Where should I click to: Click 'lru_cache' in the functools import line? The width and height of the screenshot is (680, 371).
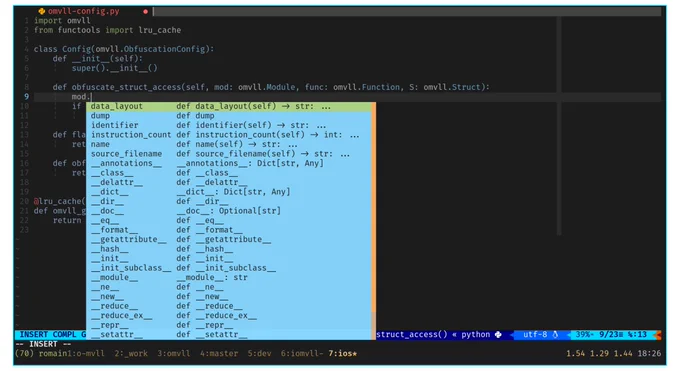tap(160, 30)
